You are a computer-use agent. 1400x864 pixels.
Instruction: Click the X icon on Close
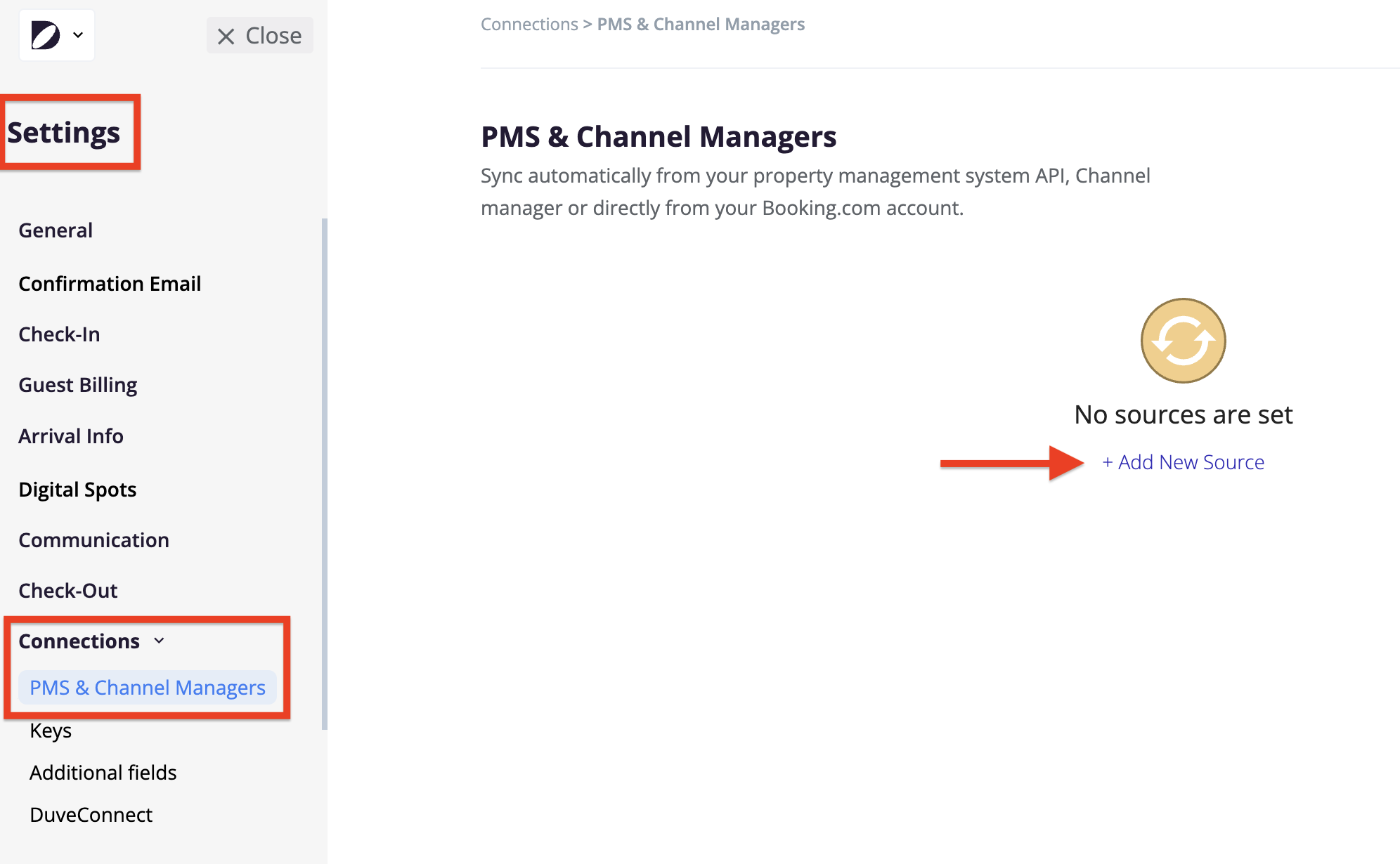226,36
